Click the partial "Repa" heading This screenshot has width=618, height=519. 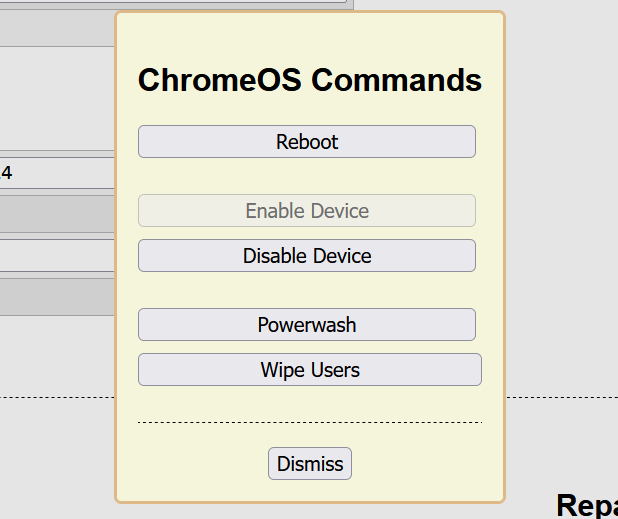tap(587, 505)
